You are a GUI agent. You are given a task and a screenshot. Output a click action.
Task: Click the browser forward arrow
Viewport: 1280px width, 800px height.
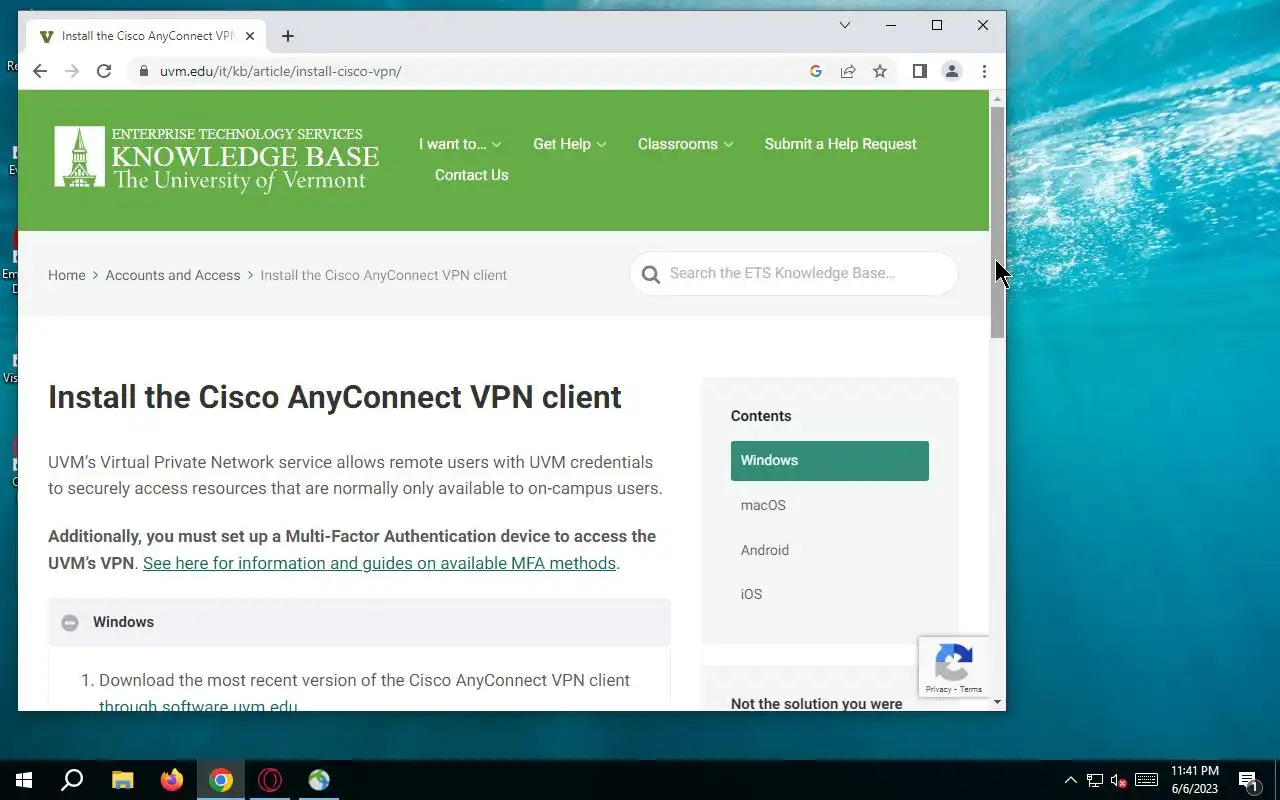[x=72, y=71]
